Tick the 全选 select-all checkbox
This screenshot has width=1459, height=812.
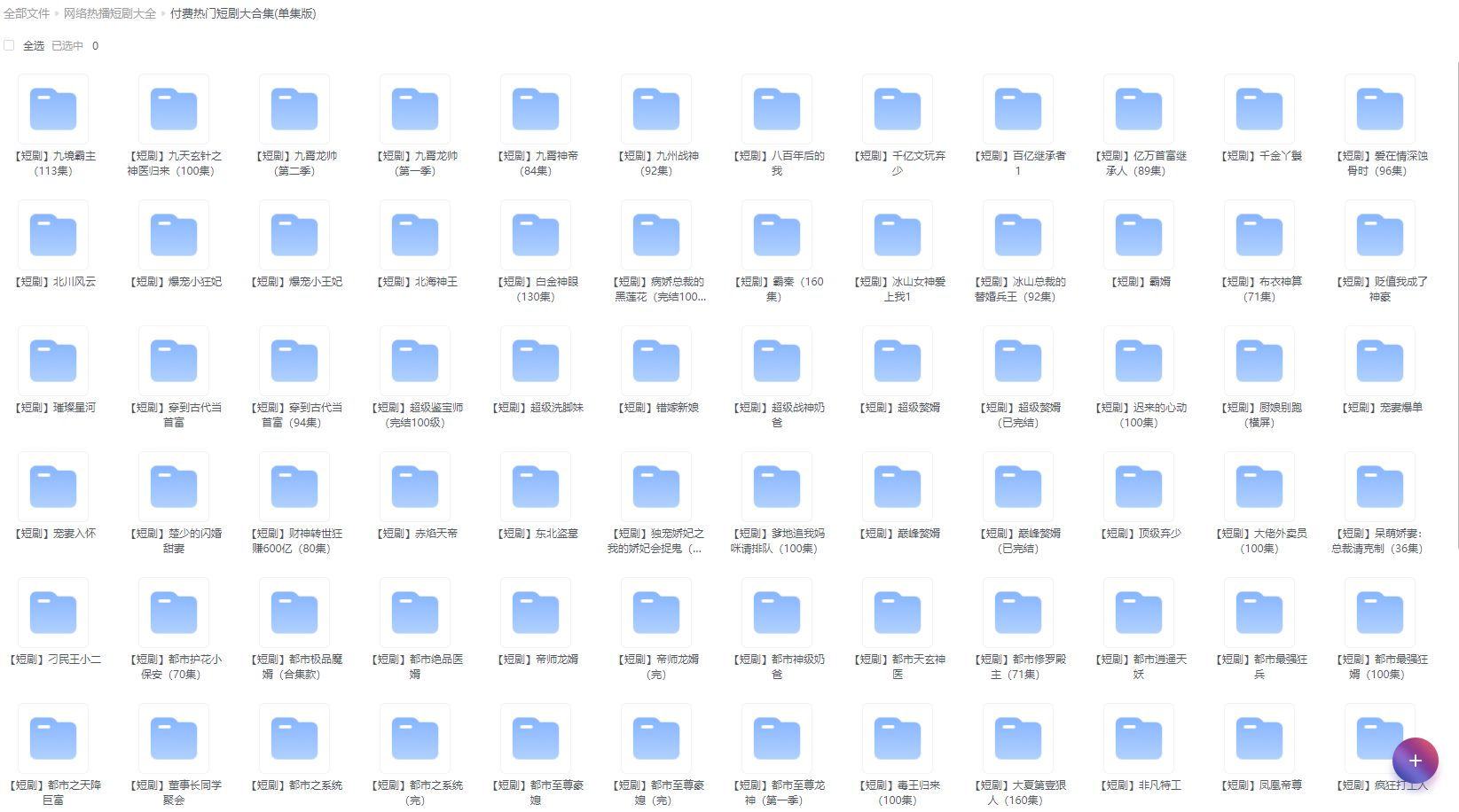(x=9, y=45)
